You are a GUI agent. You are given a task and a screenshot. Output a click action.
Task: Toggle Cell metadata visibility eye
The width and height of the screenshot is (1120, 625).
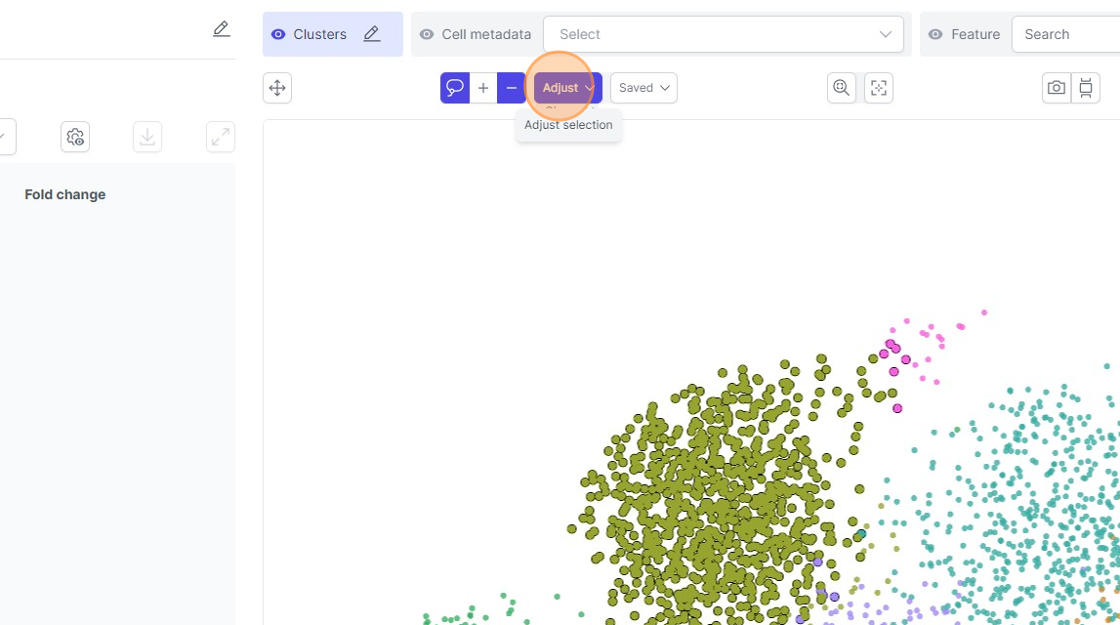tap(427, 34)
